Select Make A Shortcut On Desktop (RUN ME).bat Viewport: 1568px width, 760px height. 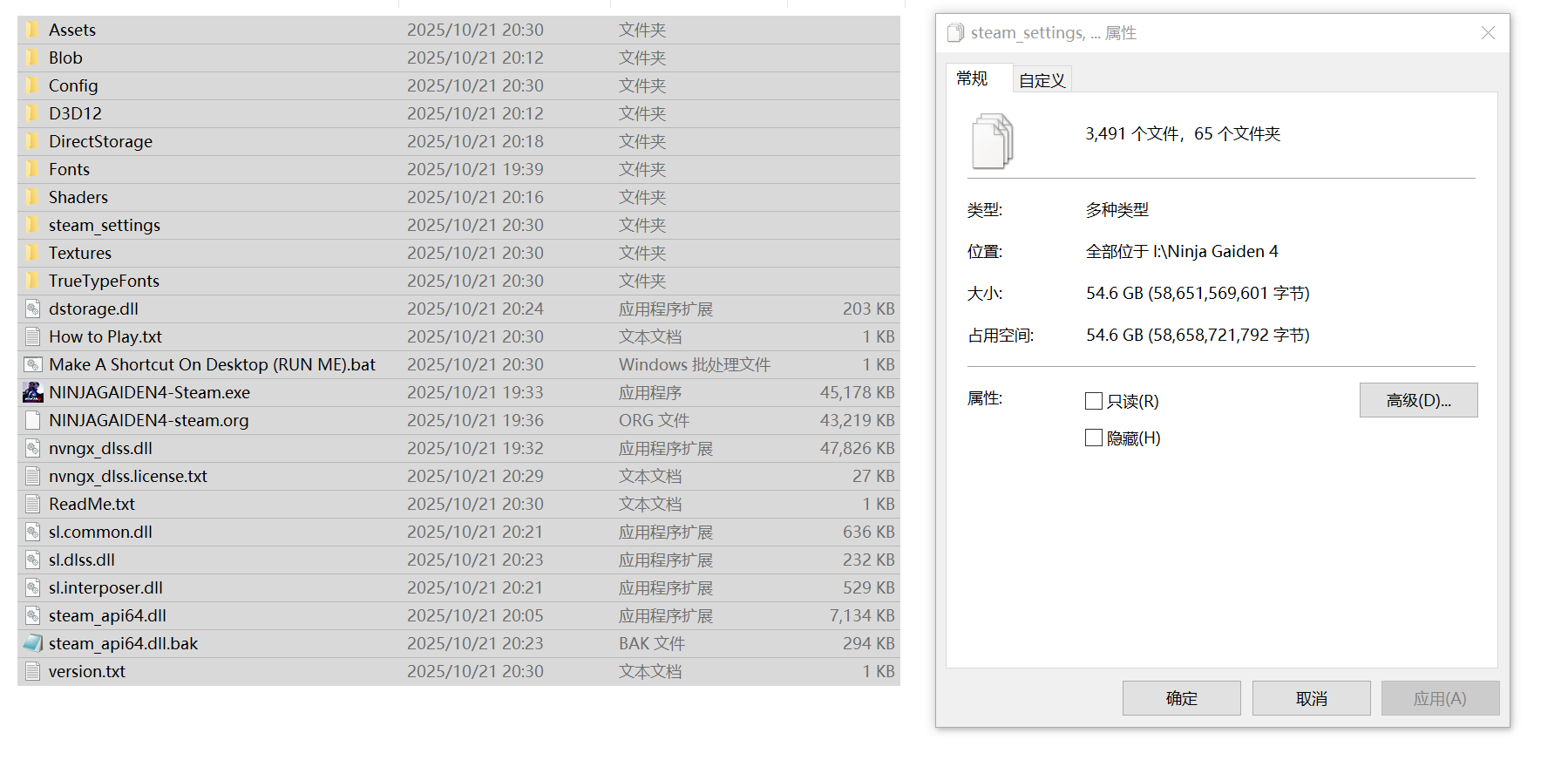(x=212, y=364)
